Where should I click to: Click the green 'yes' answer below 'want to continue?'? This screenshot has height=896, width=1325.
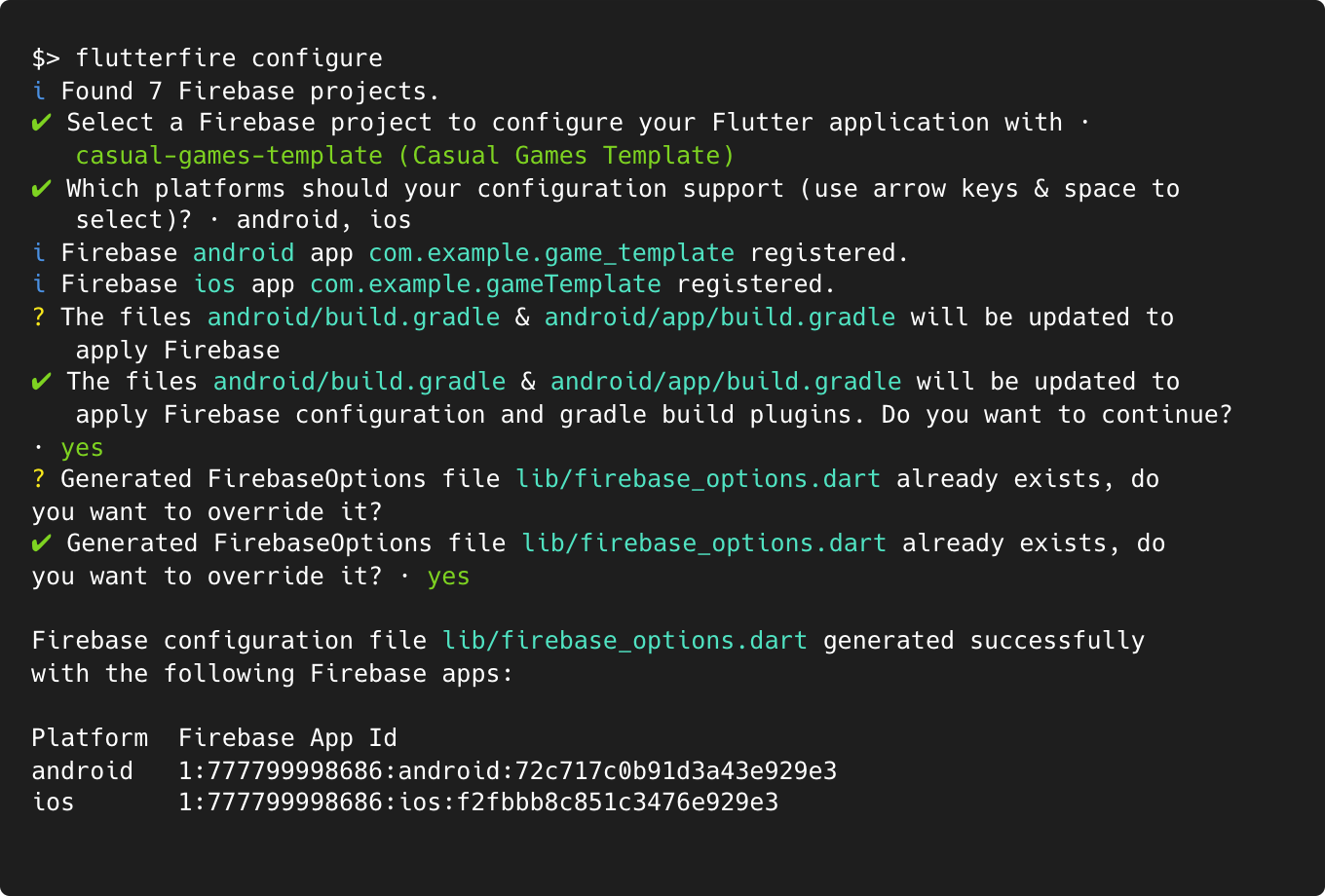82,448
